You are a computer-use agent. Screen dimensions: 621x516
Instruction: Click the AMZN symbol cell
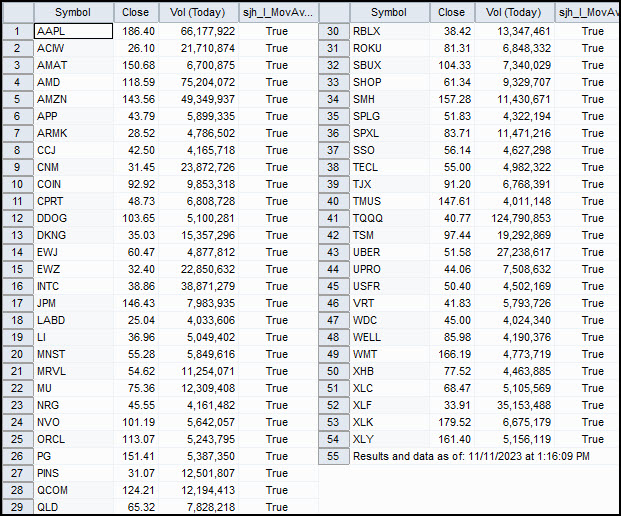point(74,99)
